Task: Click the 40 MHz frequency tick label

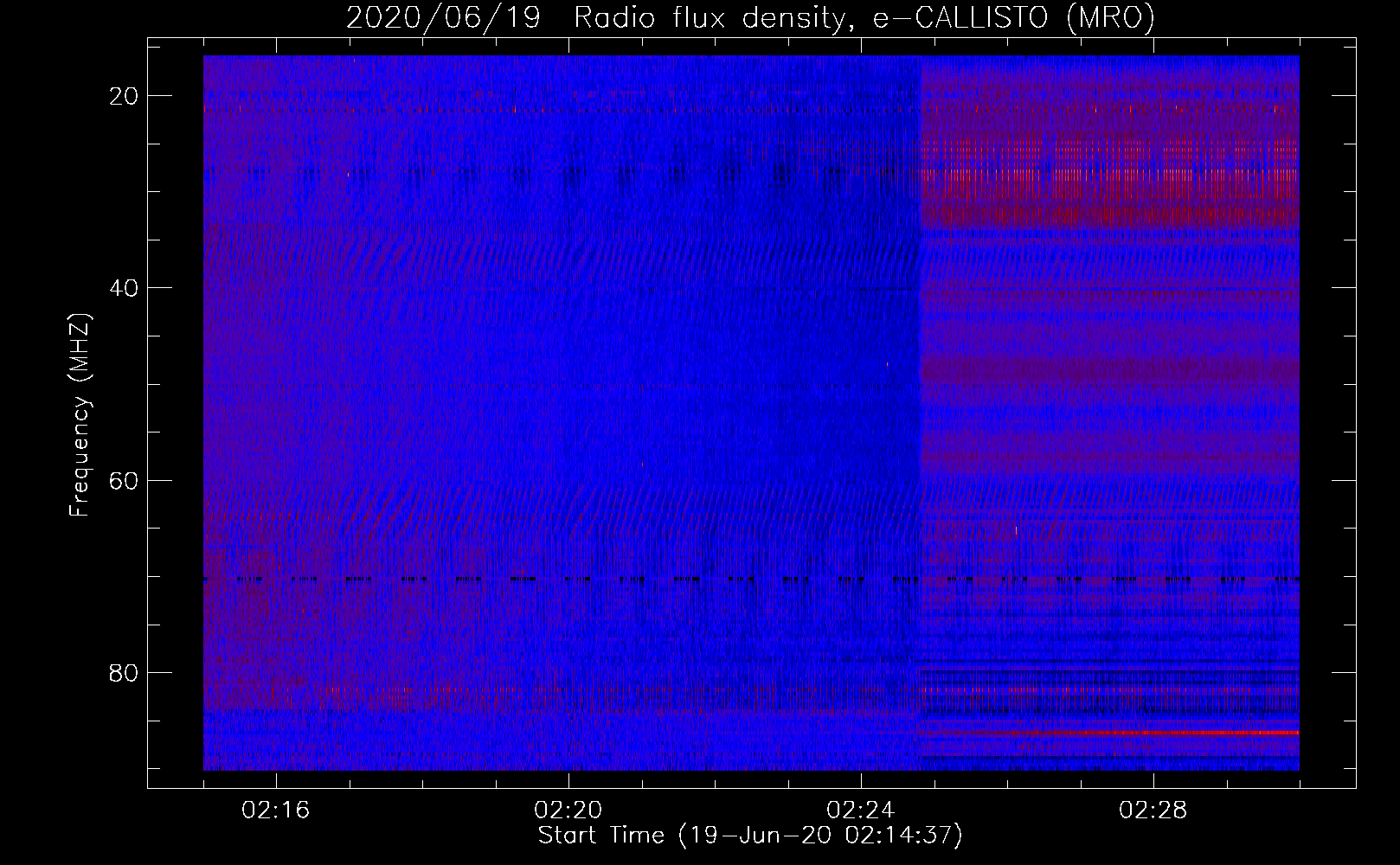Action: coord(124,288)
